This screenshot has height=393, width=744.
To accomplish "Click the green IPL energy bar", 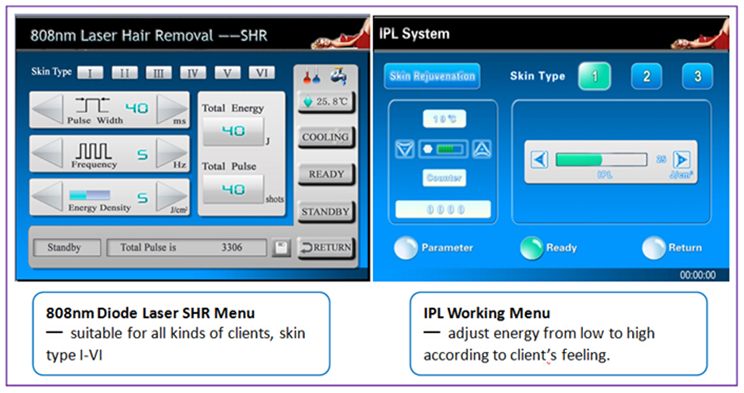I will (x=601, y=159).
